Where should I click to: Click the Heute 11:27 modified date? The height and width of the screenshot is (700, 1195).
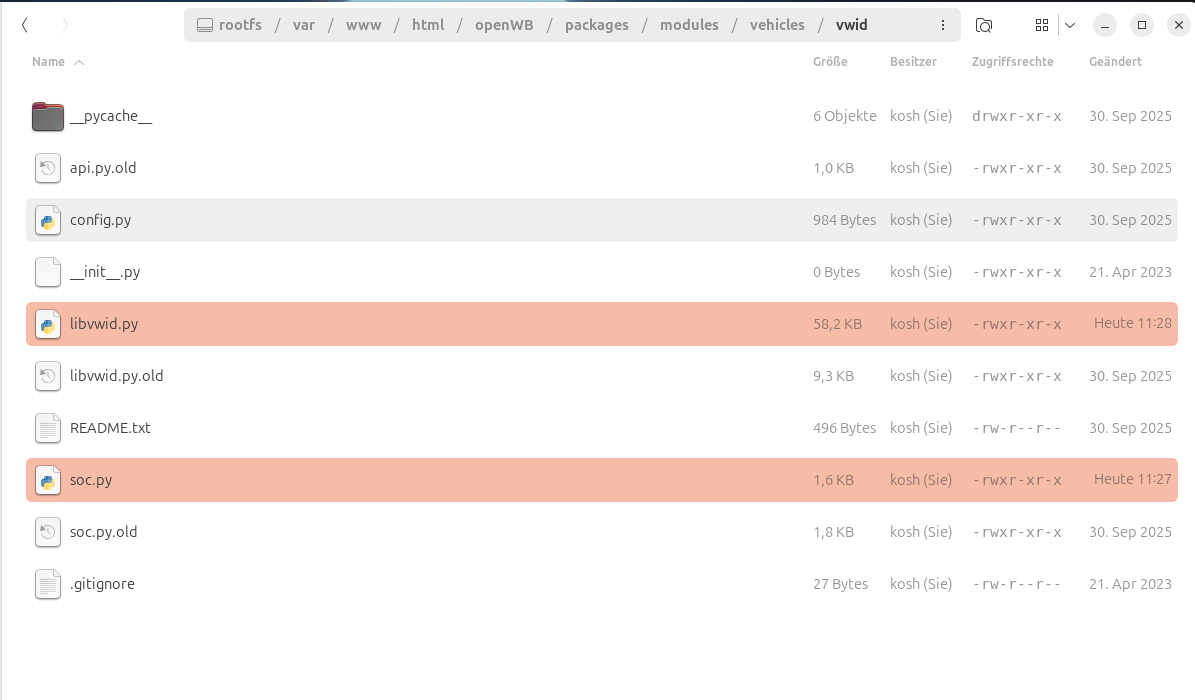pos(1133,480)
